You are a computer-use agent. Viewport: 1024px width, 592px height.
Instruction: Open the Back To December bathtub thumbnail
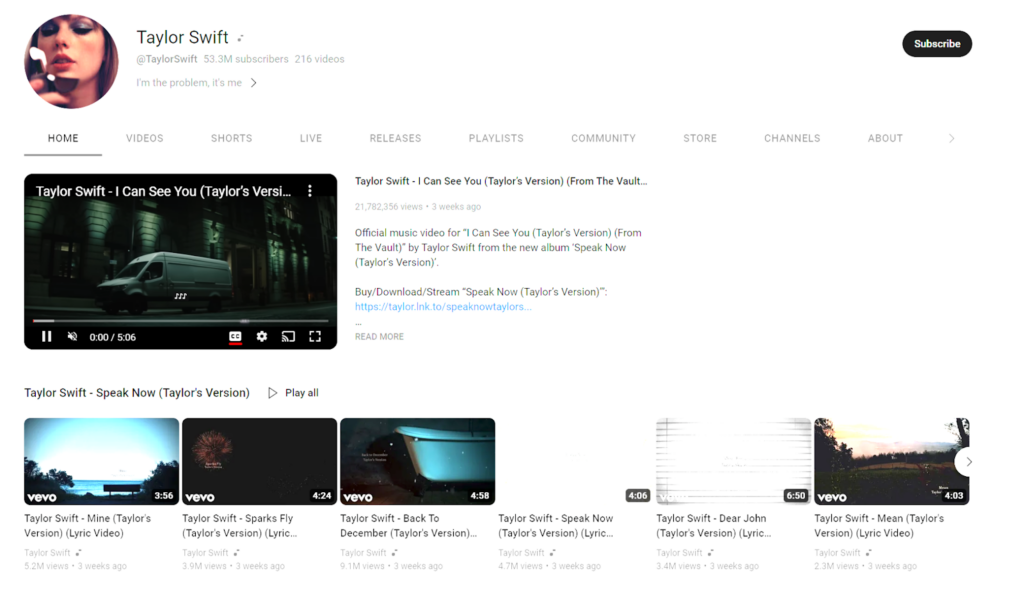417,461
